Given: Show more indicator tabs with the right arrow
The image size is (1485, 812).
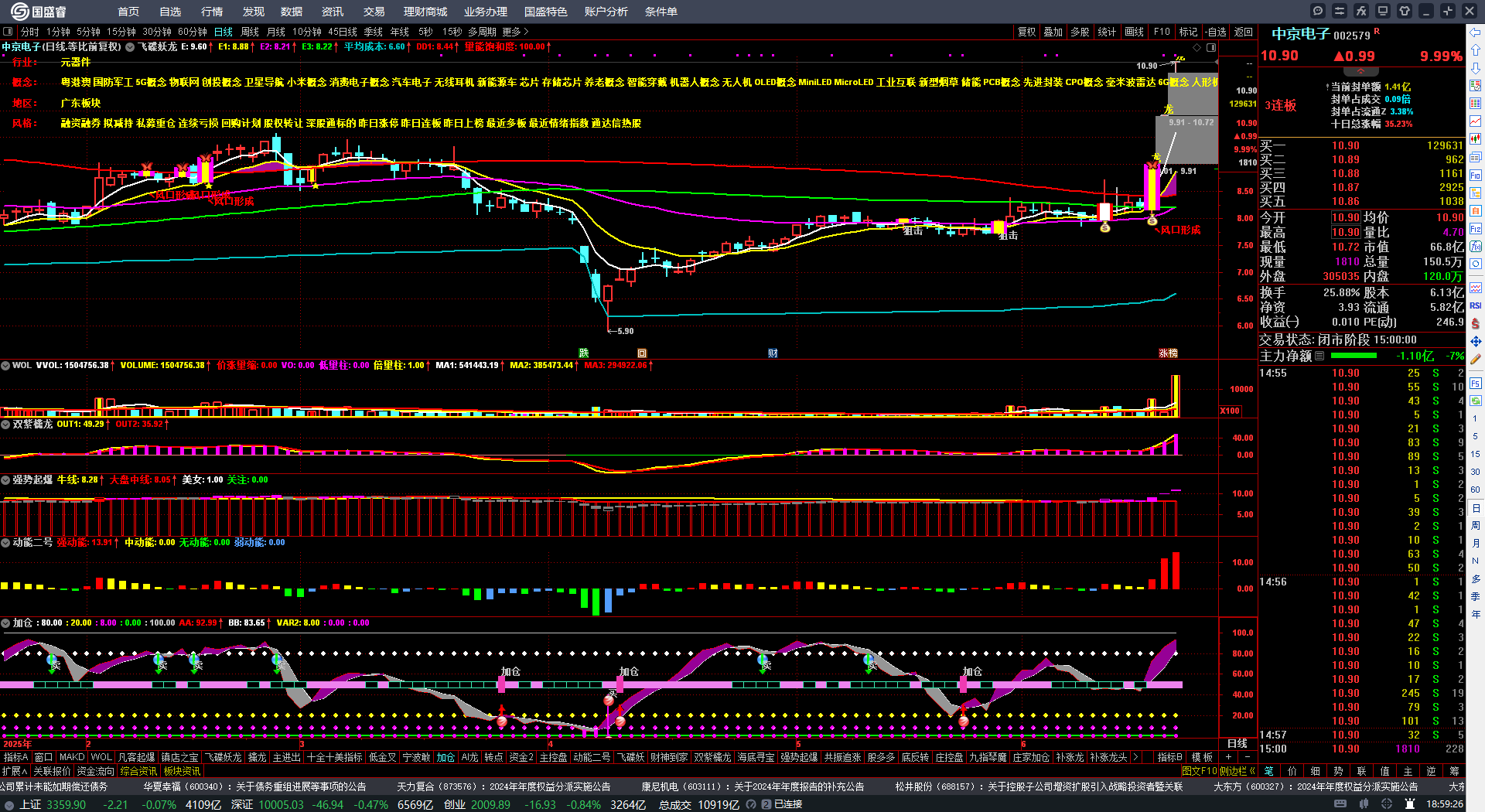Looking at the screenshot, I should click(x=1135, y=757).
